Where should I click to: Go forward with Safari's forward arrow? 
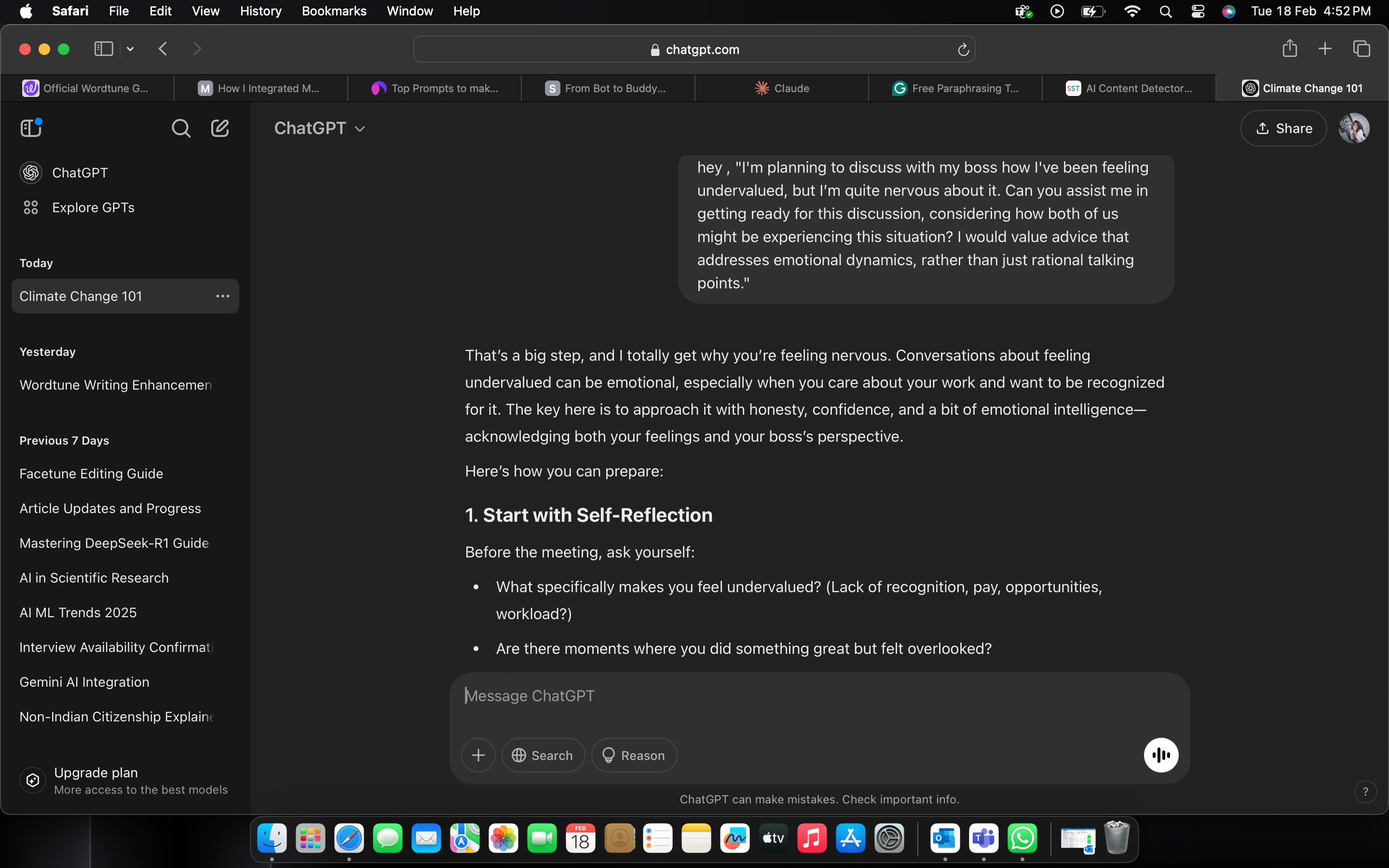point(197,49)
